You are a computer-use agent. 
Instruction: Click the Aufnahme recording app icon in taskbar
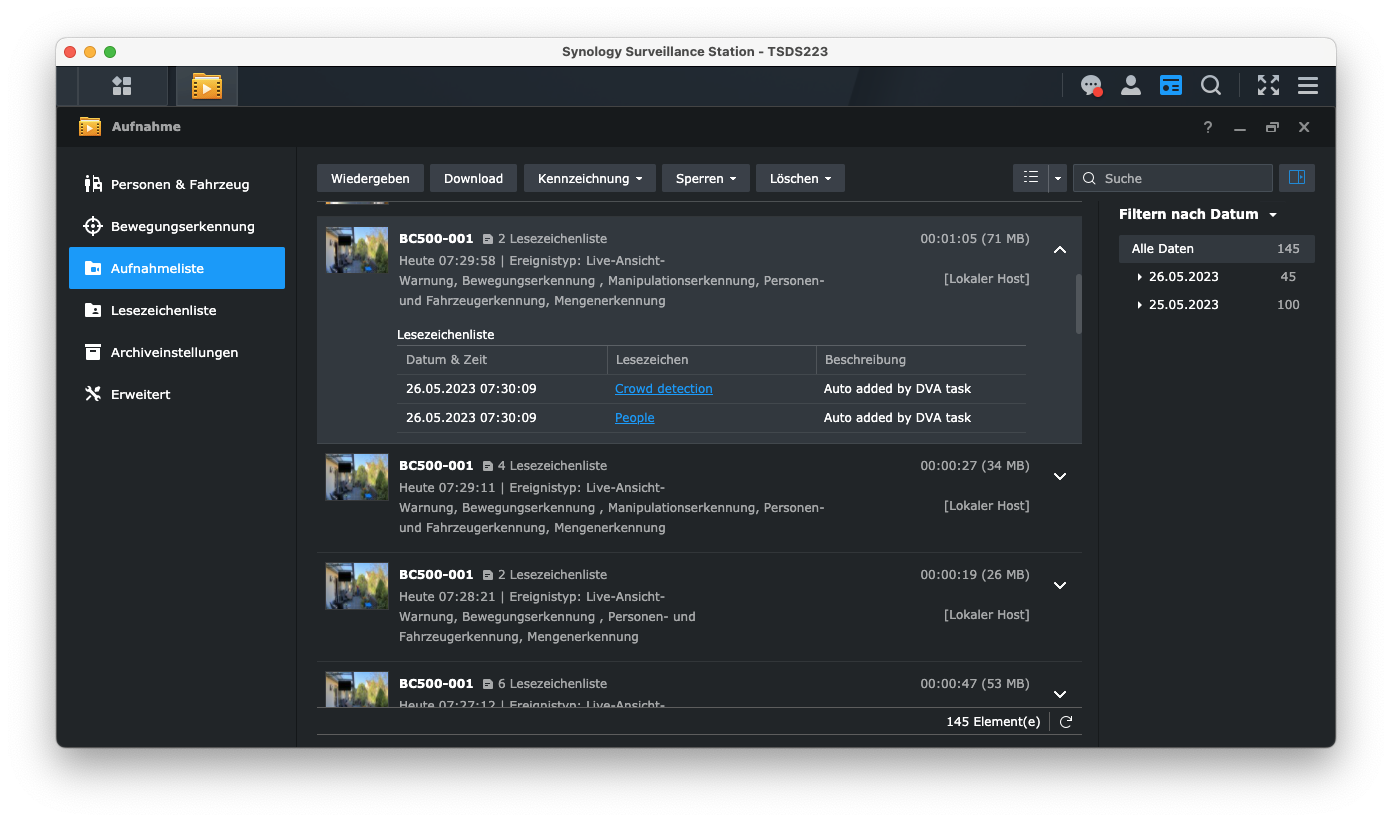(x=207, y=86)
